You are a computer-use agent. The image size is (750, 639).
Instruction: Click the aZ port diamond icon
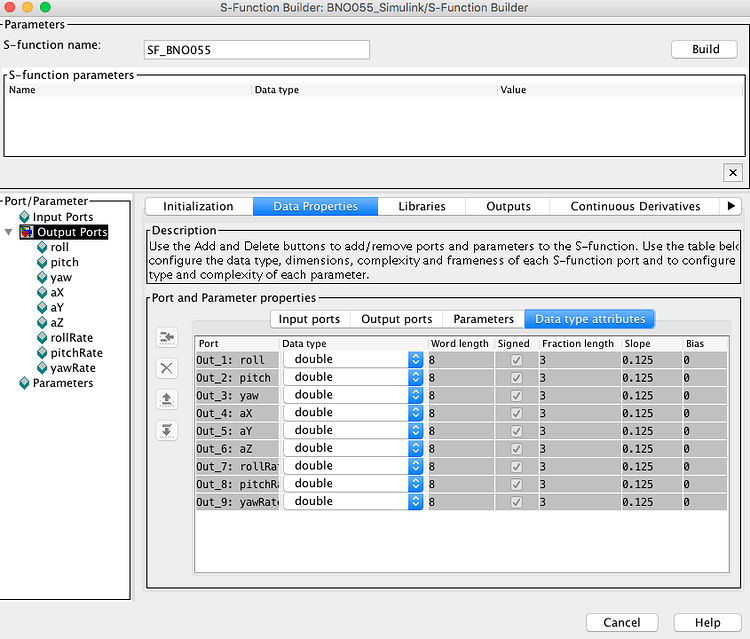42,323
